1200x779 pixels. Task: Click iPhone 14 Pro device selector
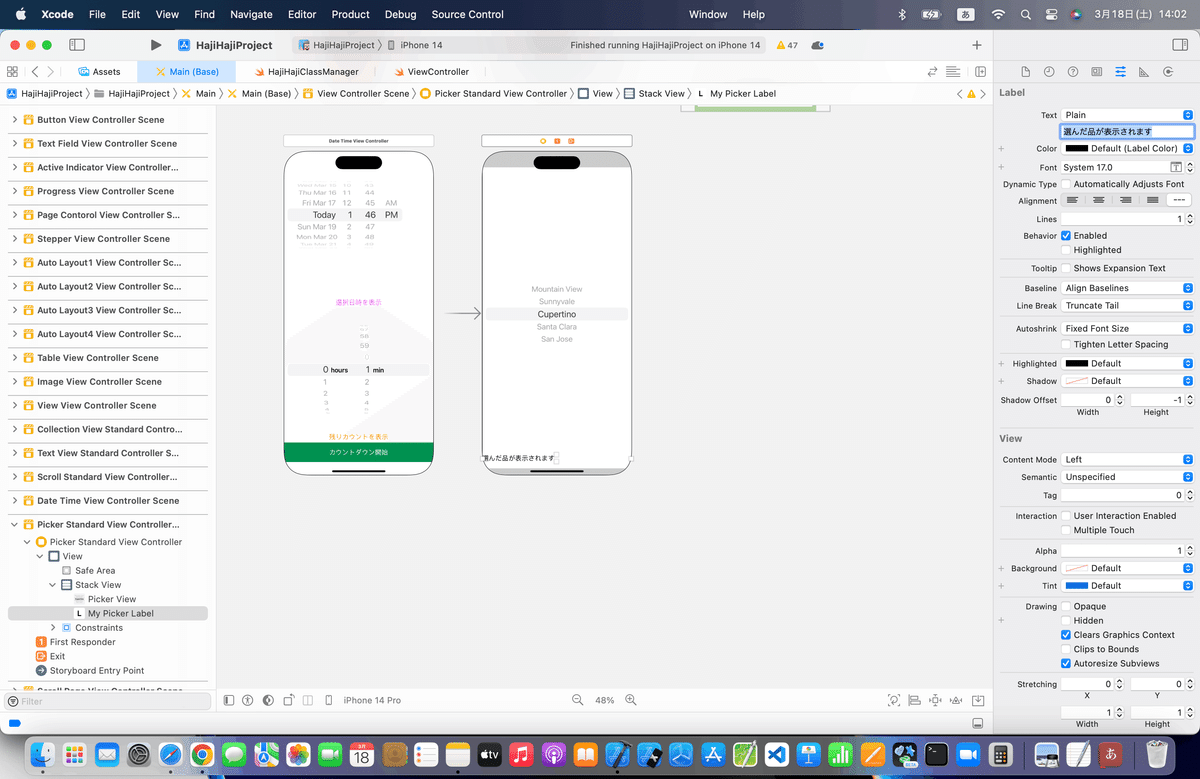pyautogui.click(x=372, y=700)
